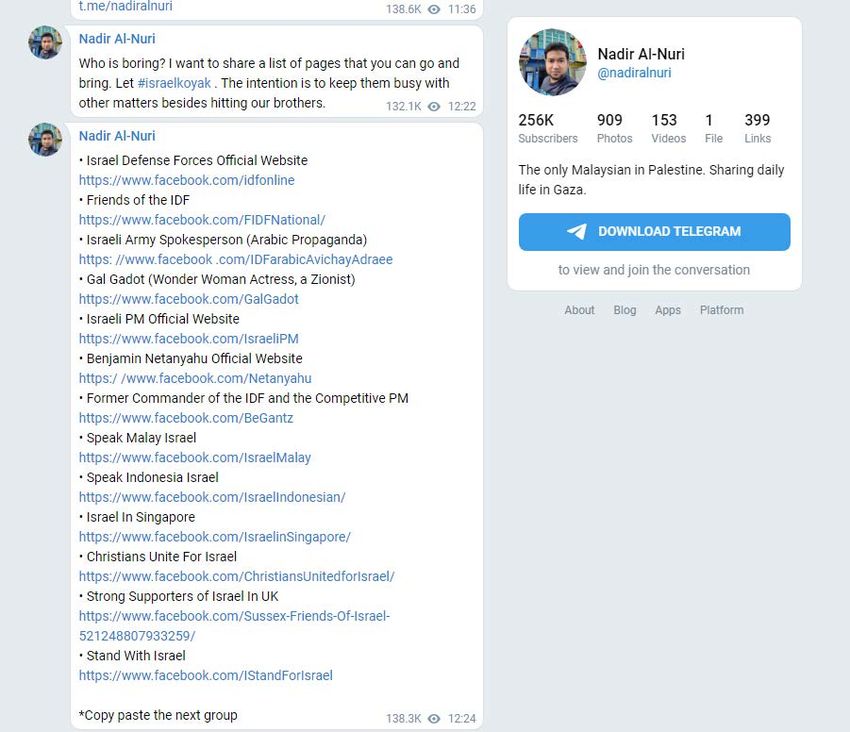Go to the Blog footer page

click(x=624, y=310)
